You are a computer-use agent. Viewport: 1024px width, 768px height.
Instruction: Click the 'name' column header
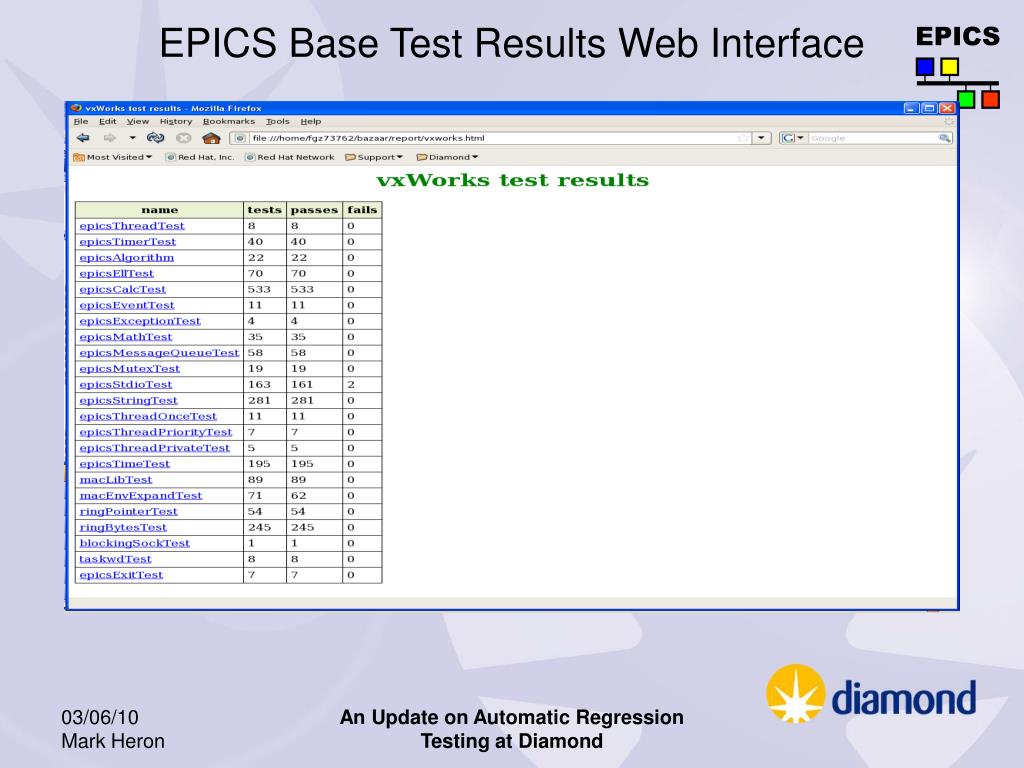pos(159,210)
